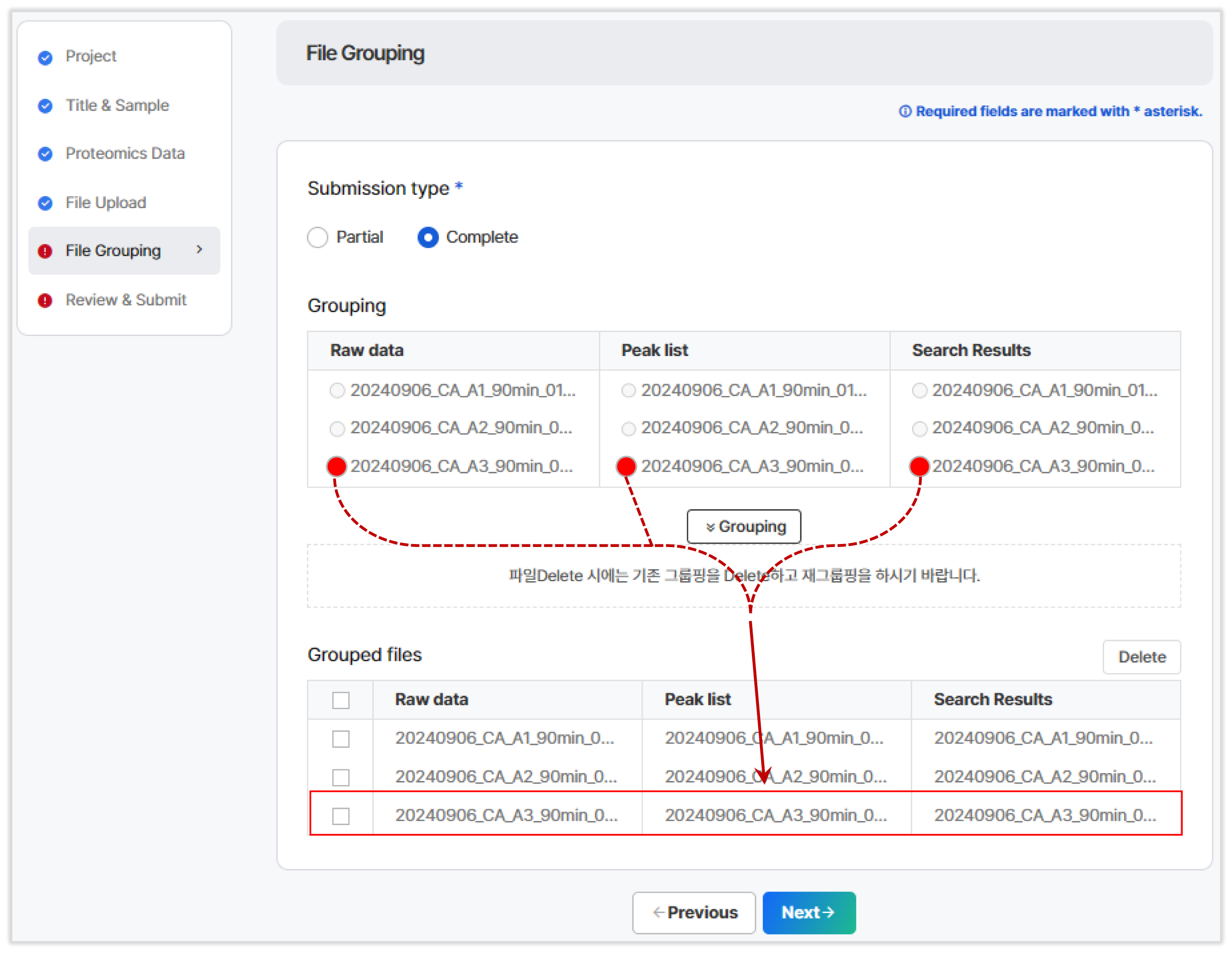Screen dimensions: 1232x953
Task: Expand the File Grouping sidebar chevron
Action: click(199, 250)
